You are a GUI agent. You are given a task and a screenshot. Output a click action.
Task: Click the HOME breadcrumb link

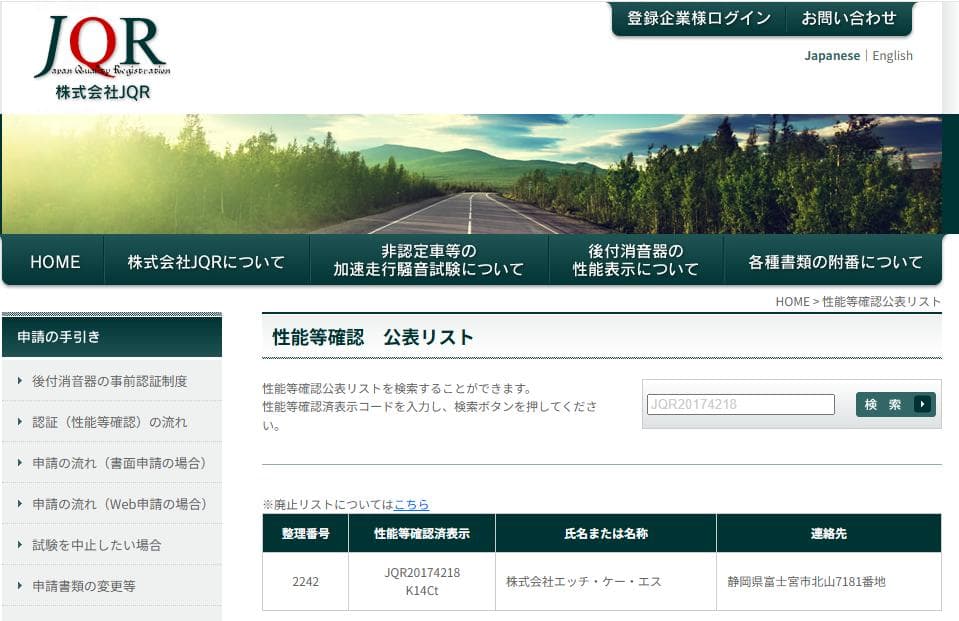[x=791, y=301]
